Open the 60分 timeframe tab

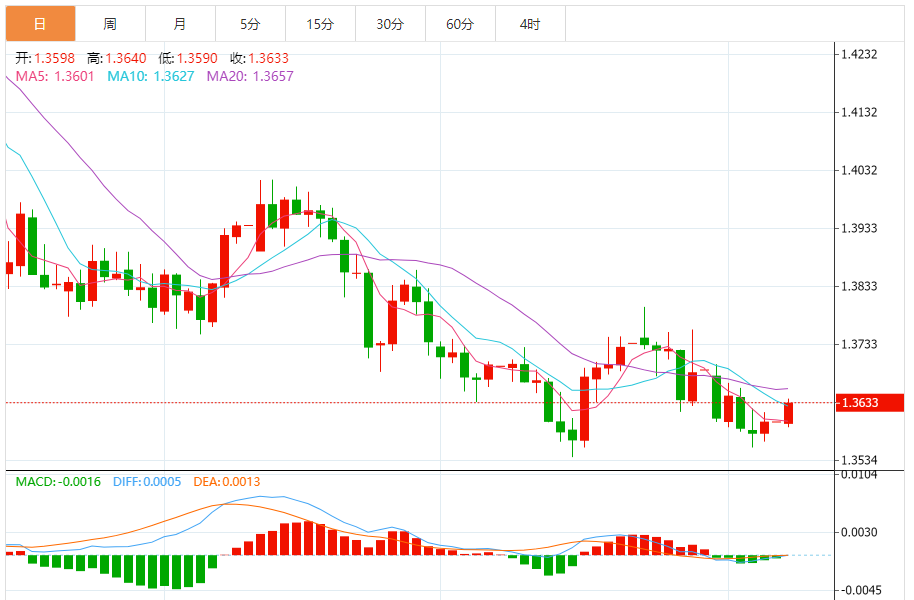(460, 24)
